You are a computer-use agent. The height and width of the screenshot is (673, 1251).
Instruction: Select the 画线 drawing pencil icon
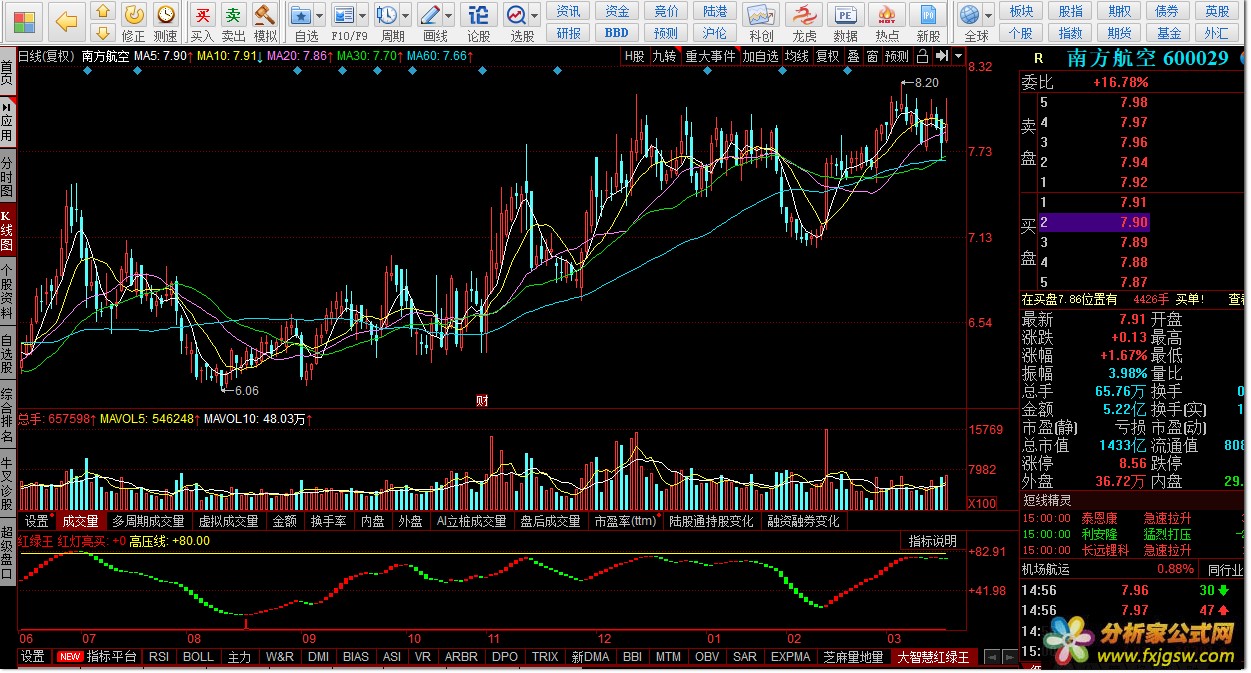coord(430,15)
